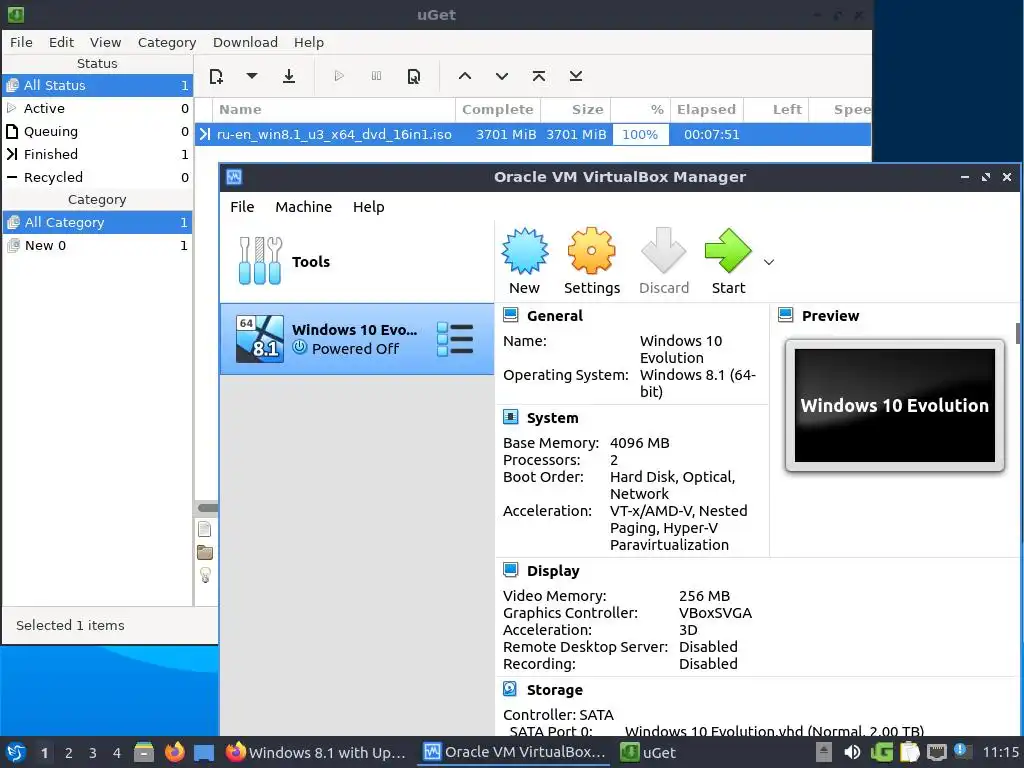Screen dimensions: 1024x768
Task: Open the taskbar start menu icon
Action: pyautogui.click(x=16, y=752)
